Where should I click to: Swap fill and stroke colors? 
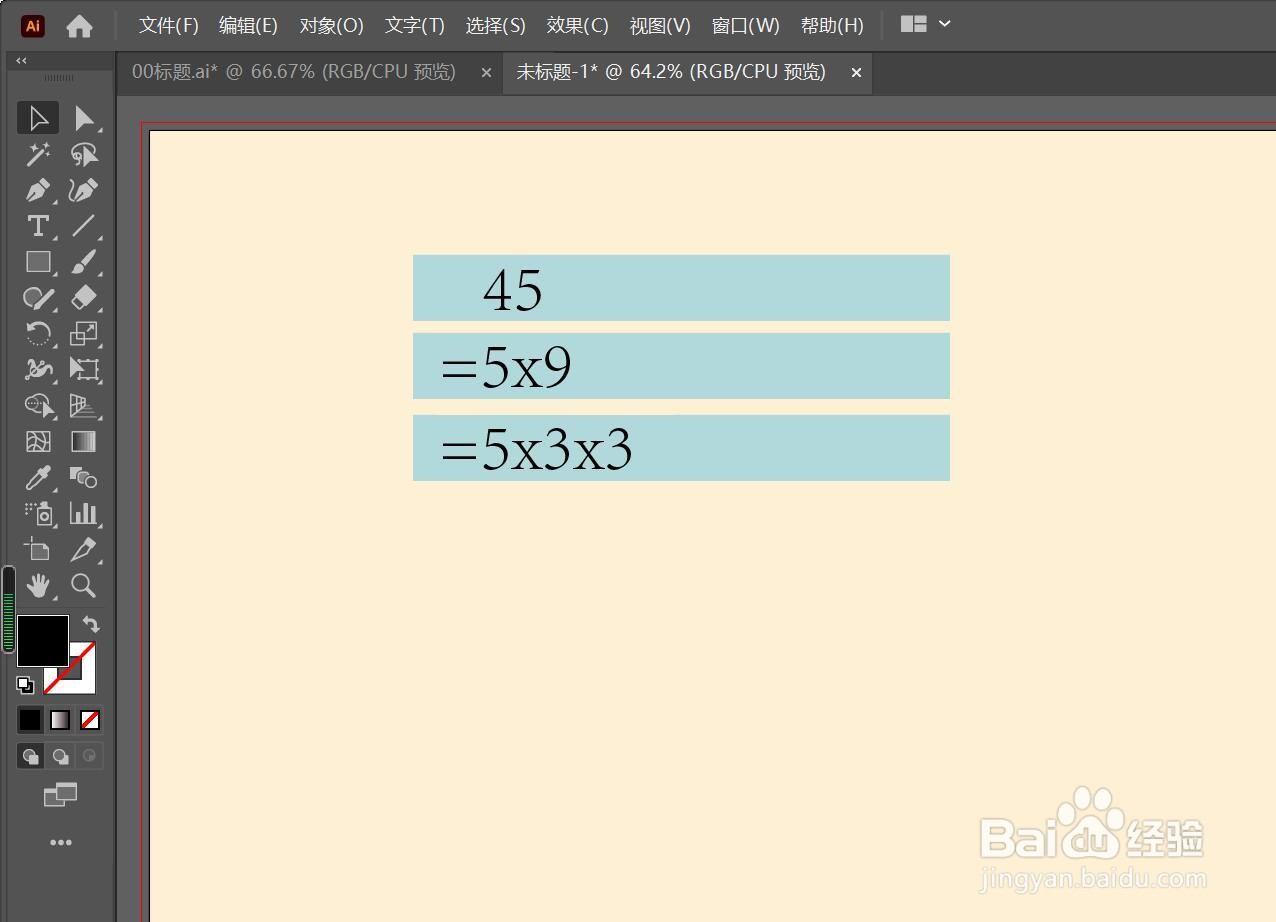[x=91, y=624]
